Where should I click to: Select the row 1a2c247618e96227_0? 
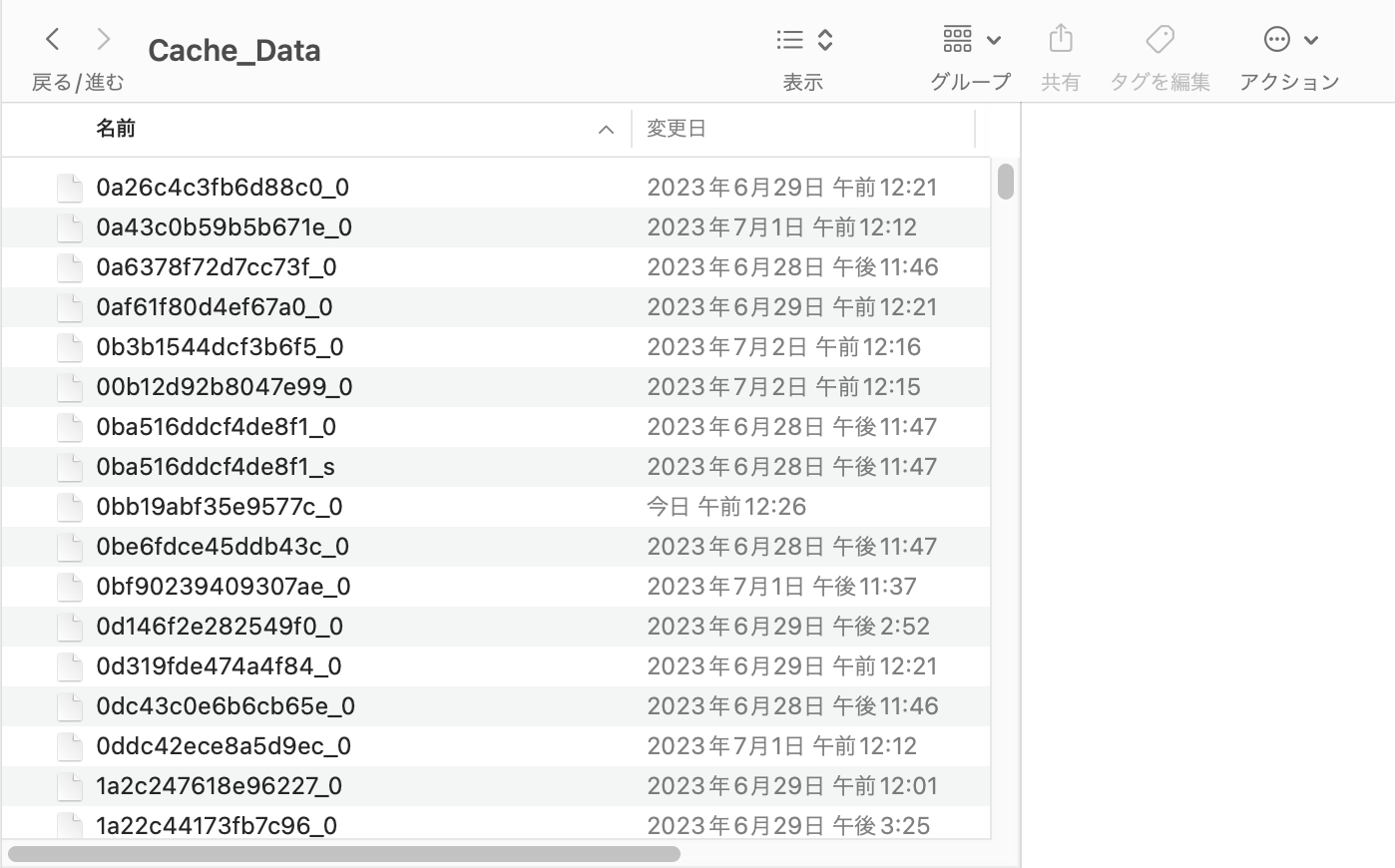point(219,786)
